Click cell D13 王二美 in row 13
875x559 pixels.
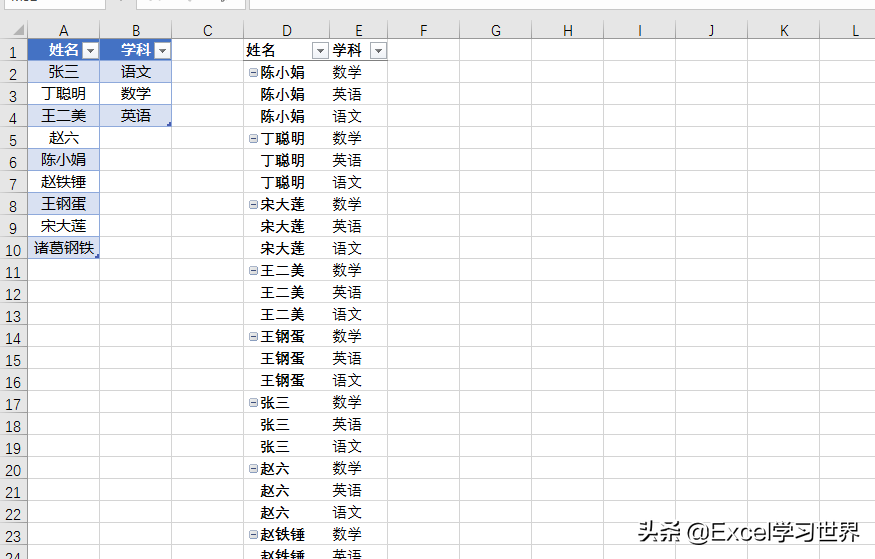286,315
